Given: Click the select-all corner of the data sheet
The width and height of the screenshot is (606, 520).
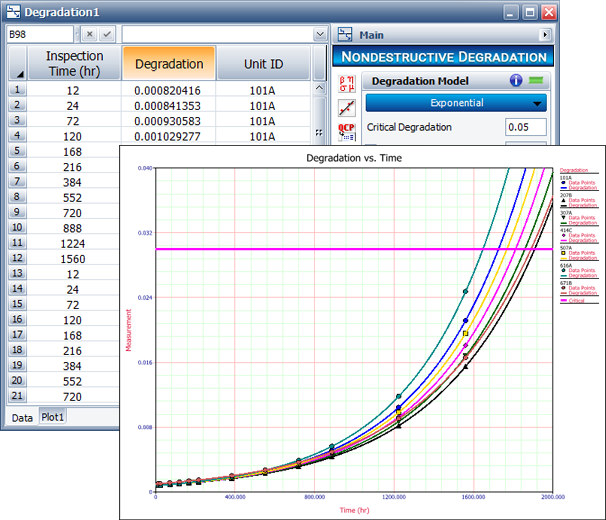Looking at the screenshot, I should coord(18,64).
